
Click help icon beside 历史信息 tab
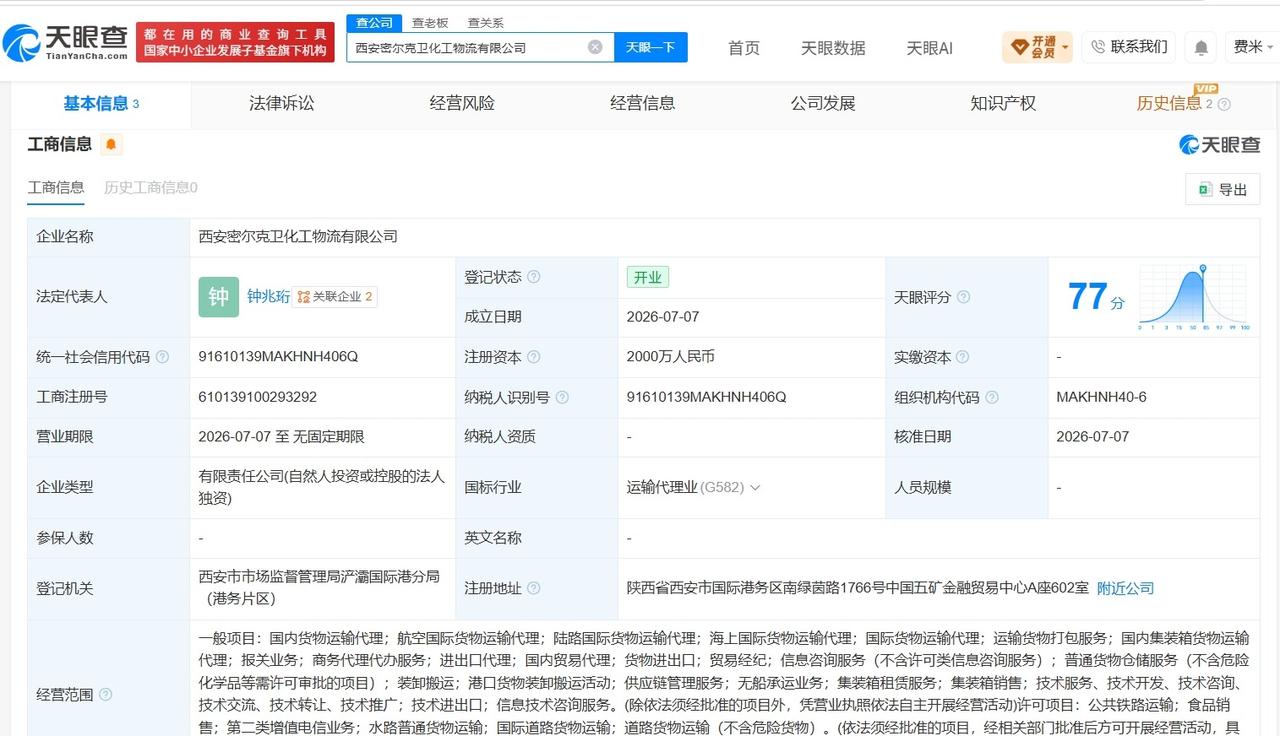[x=1224, y=104]
